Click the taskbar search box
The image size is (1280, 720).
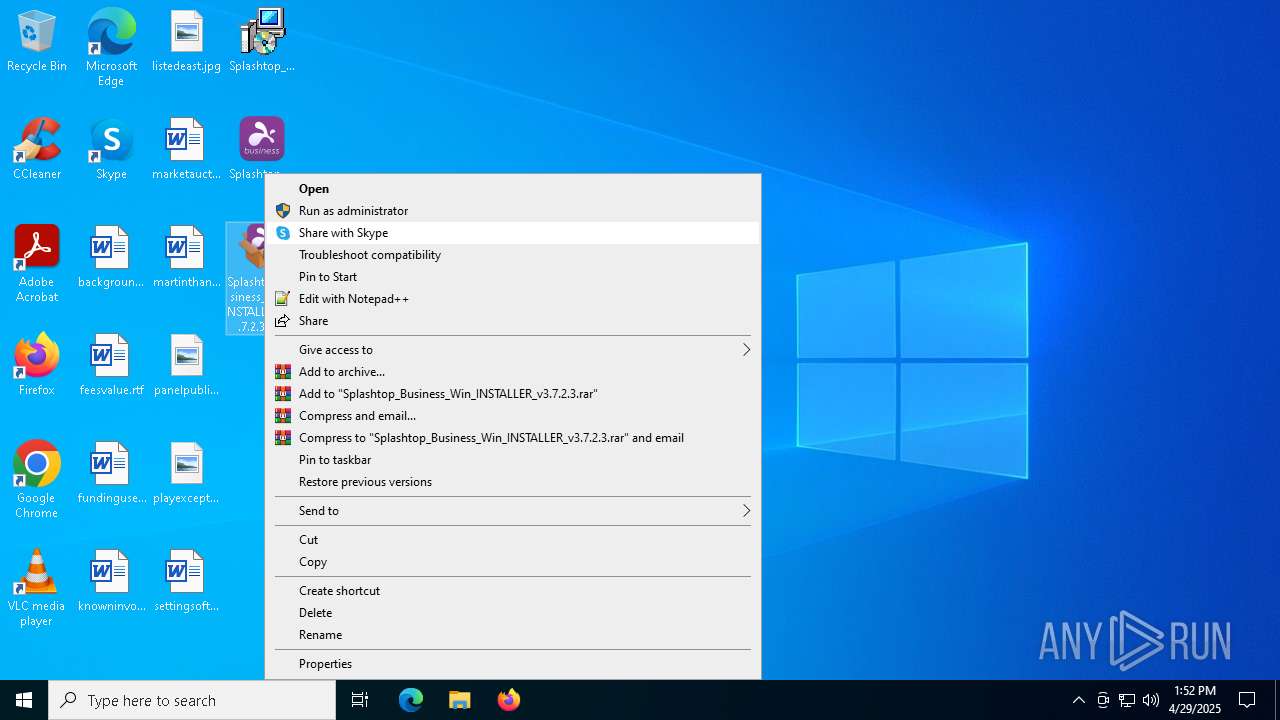192,700
